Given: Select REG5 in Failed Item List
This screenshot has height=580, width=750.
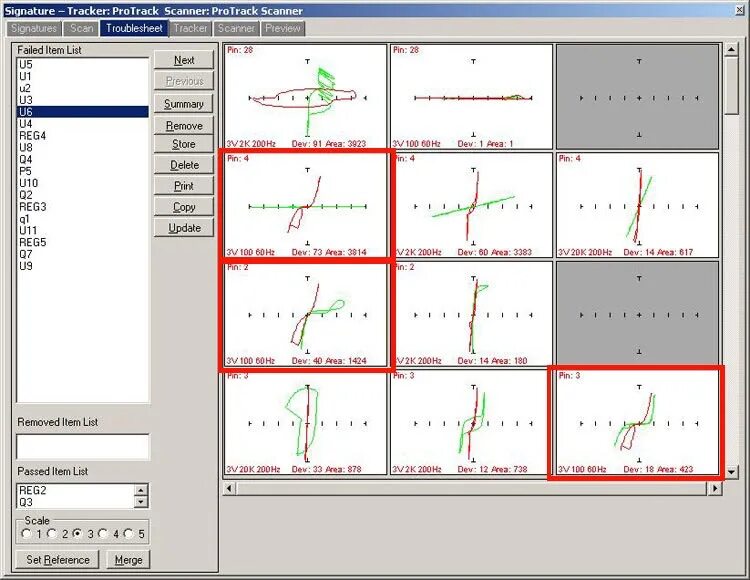Looking at the screenshot, I should 83,242.
